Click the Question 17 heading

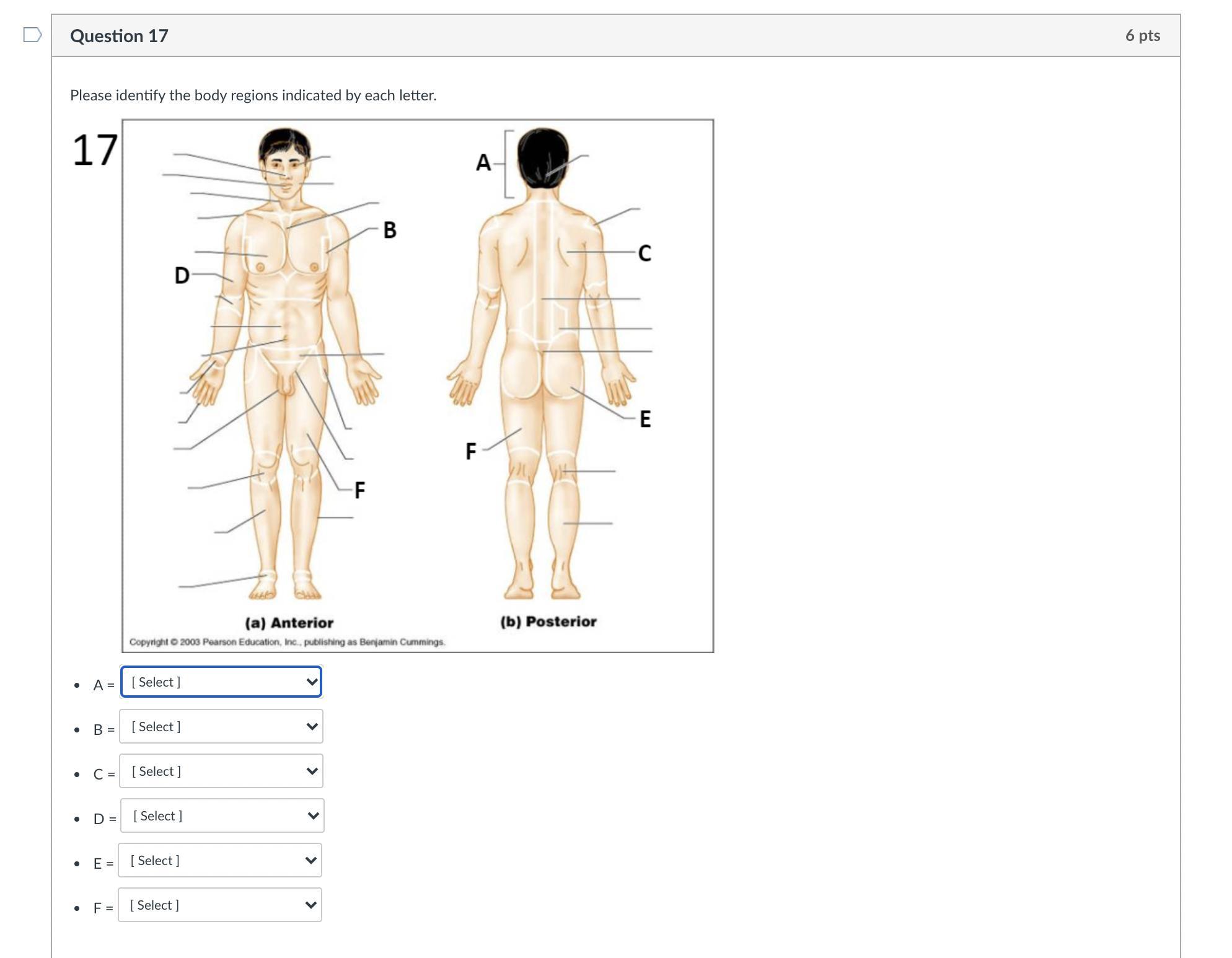pos(119,36)
